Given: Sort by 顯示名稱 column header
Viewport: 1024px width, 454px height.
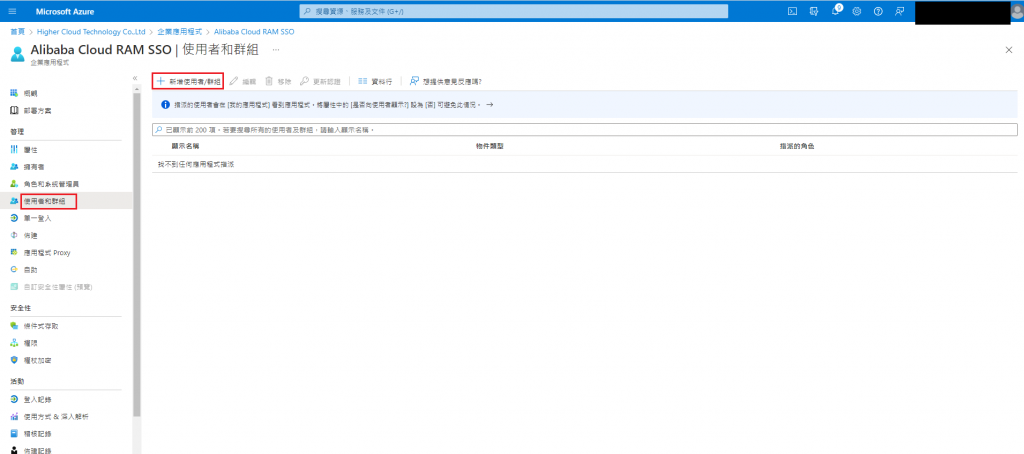Looking at the screenshot, I should [x=185, y=146].
